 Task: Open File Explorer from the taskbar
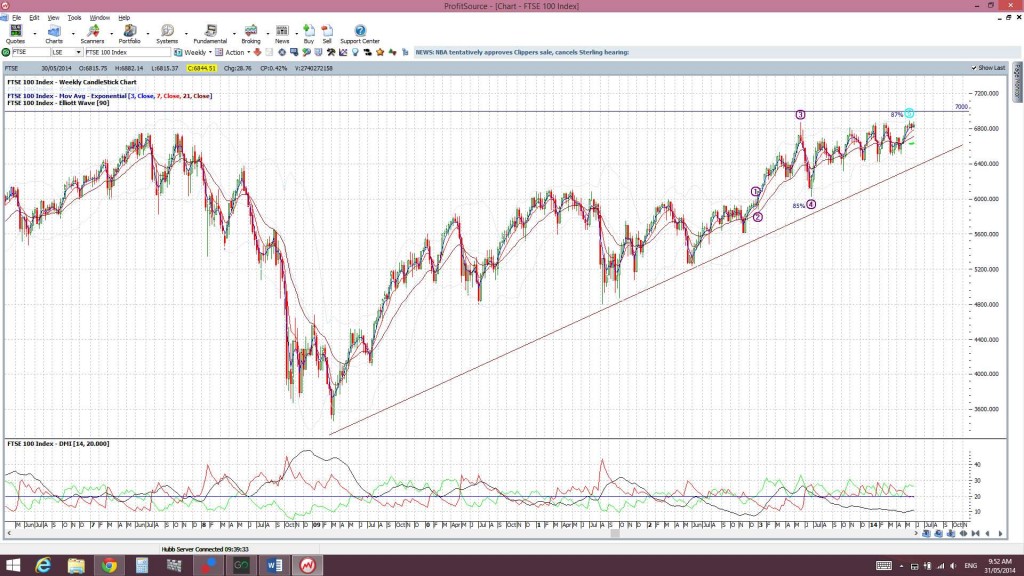point(76,566)
